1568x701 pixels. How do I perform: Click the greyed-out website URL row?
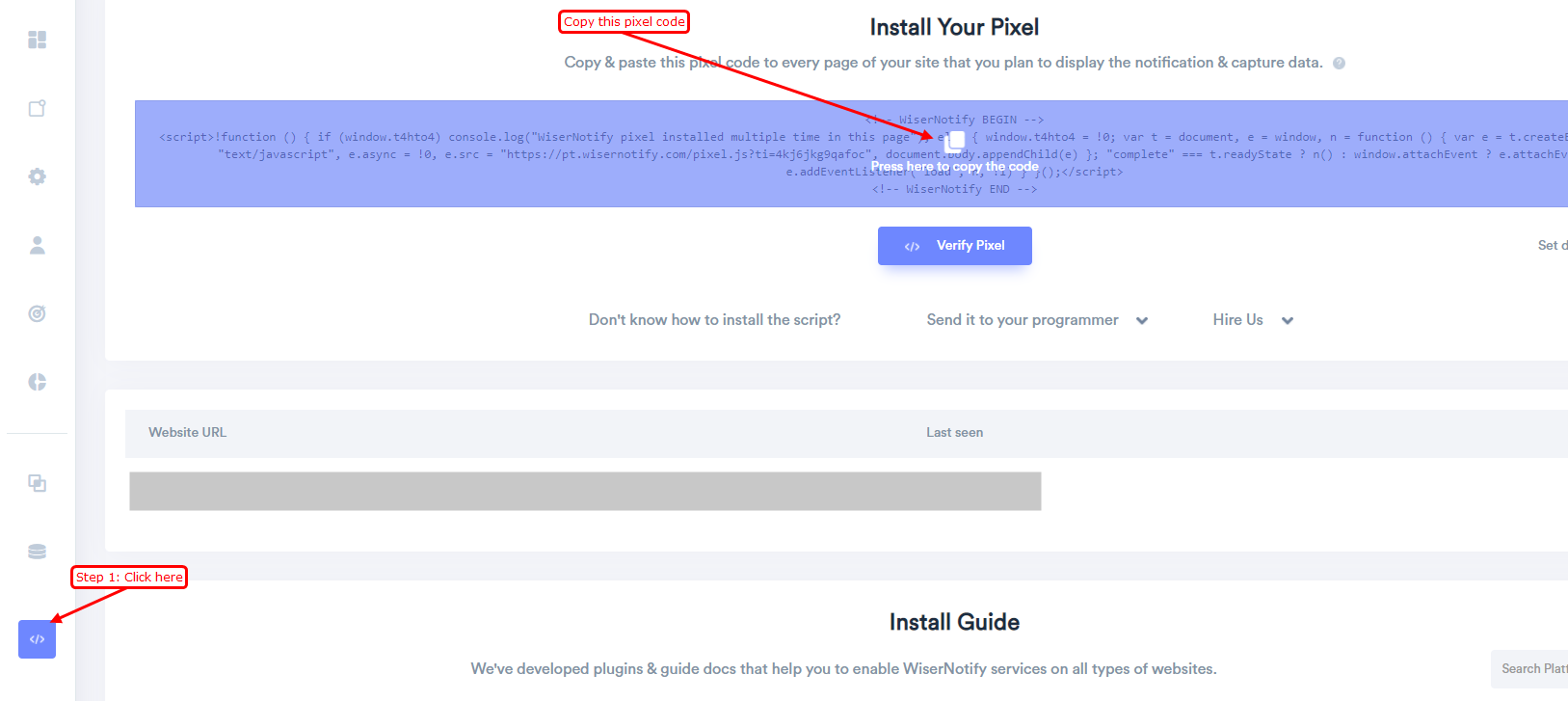(585, 491)
